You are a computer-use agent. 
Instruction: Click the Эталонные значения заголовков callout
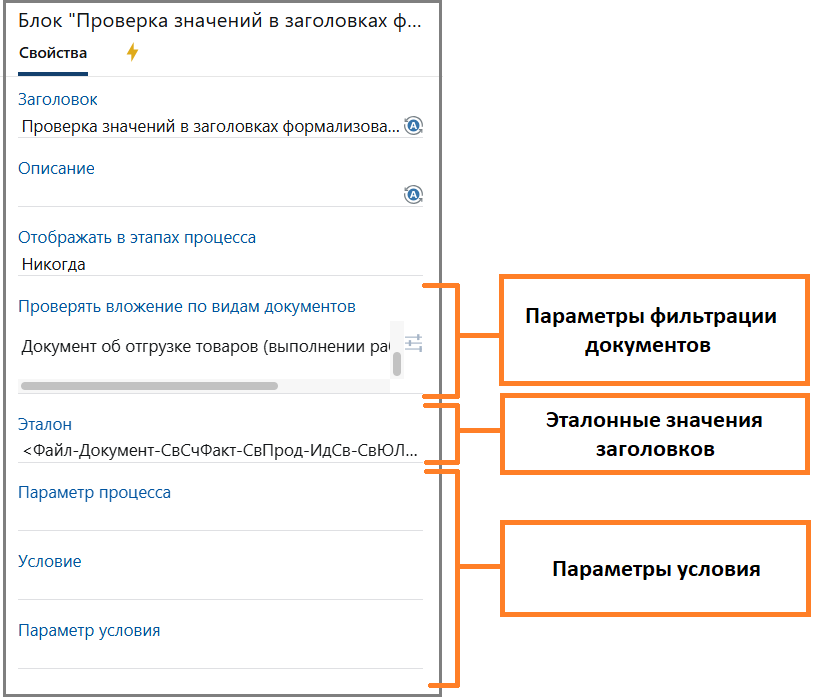pyautogui.click(x=653, y=434)
